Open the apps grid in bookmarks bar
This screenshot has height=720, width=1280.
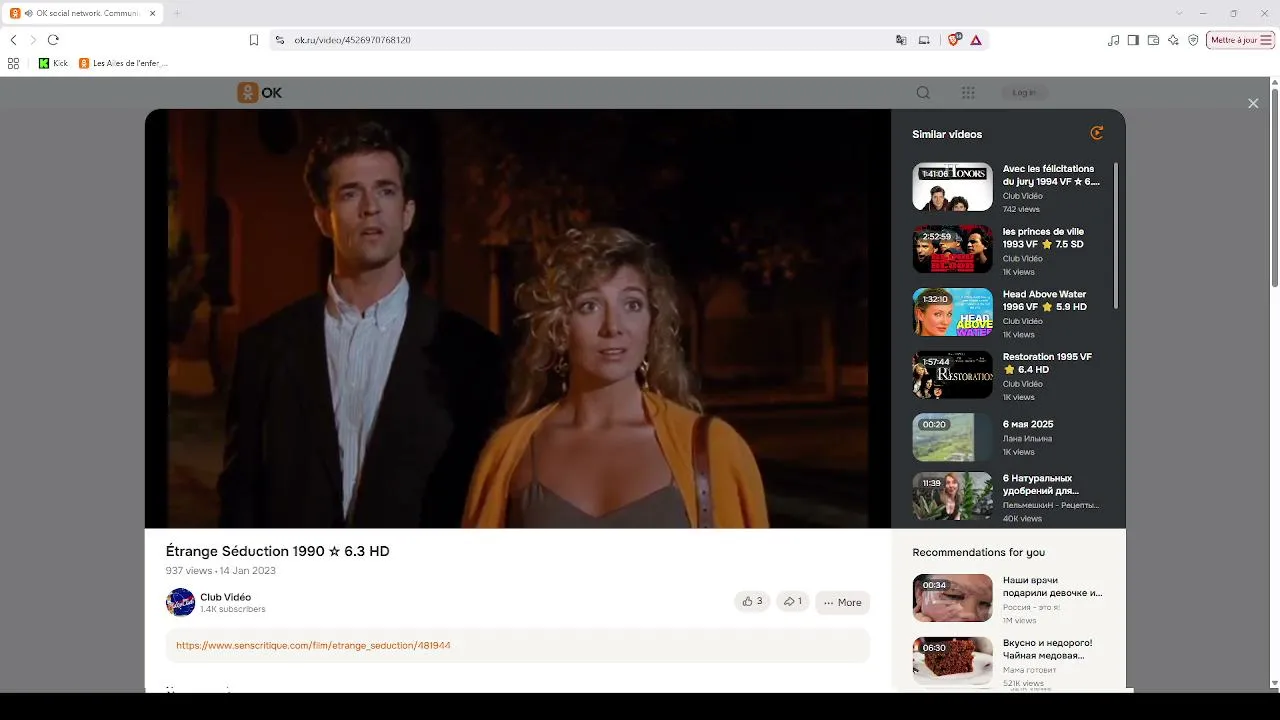[13, 63]
